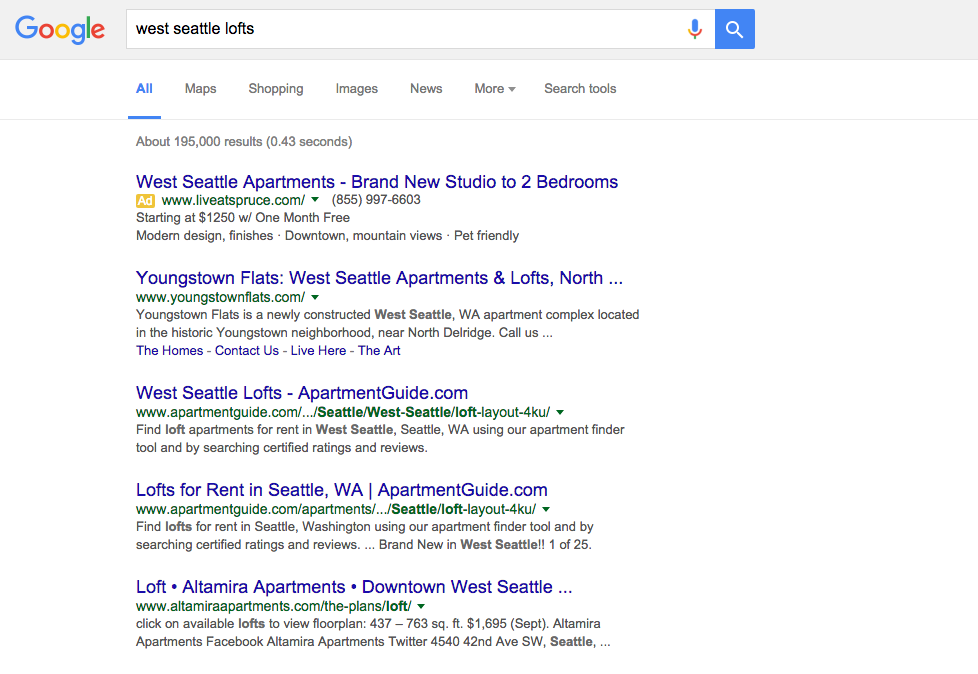Open 'Lofts for Rent in Seattle, WA' result
The image size is (978, 674).
(342, 489)
